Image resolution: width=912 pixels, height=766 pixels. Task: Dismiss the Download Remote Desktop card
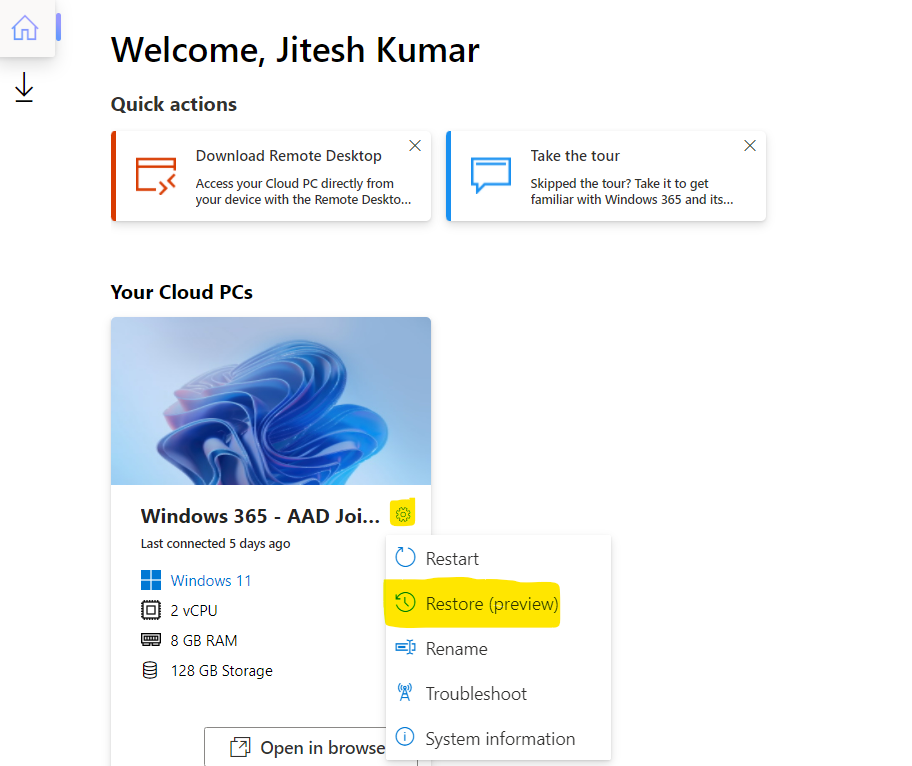click(x=415, y=145)
